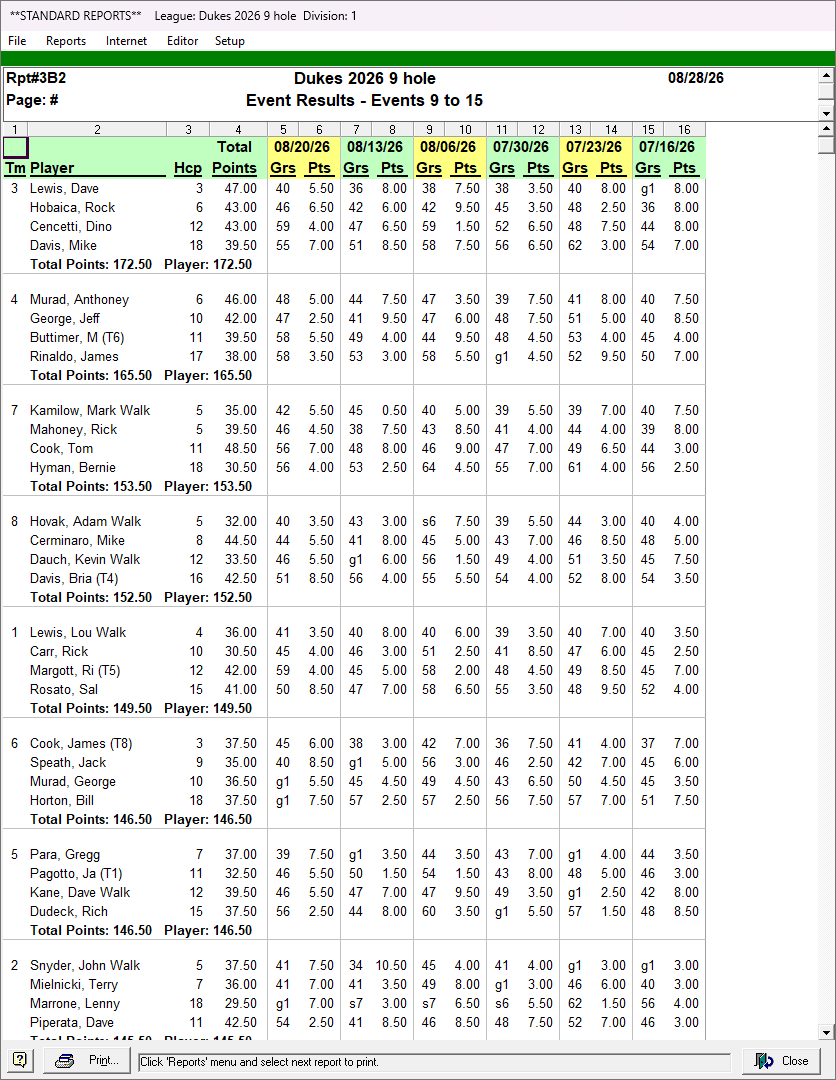Click the header pane scroll-down arrow
Screen dimensions: 836x1080
[x=826, y=113]
